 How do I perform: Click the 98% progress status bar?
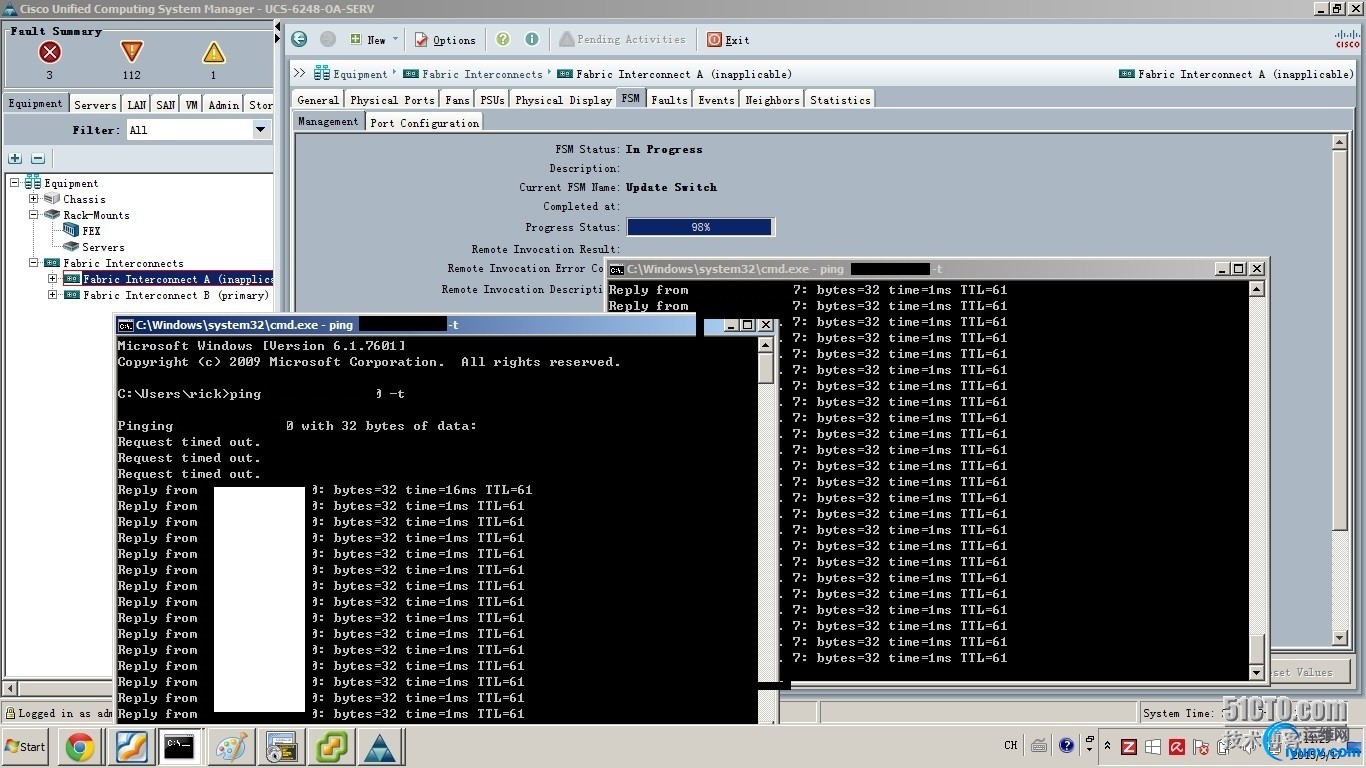pyautogui.click(x=700, y=227)
